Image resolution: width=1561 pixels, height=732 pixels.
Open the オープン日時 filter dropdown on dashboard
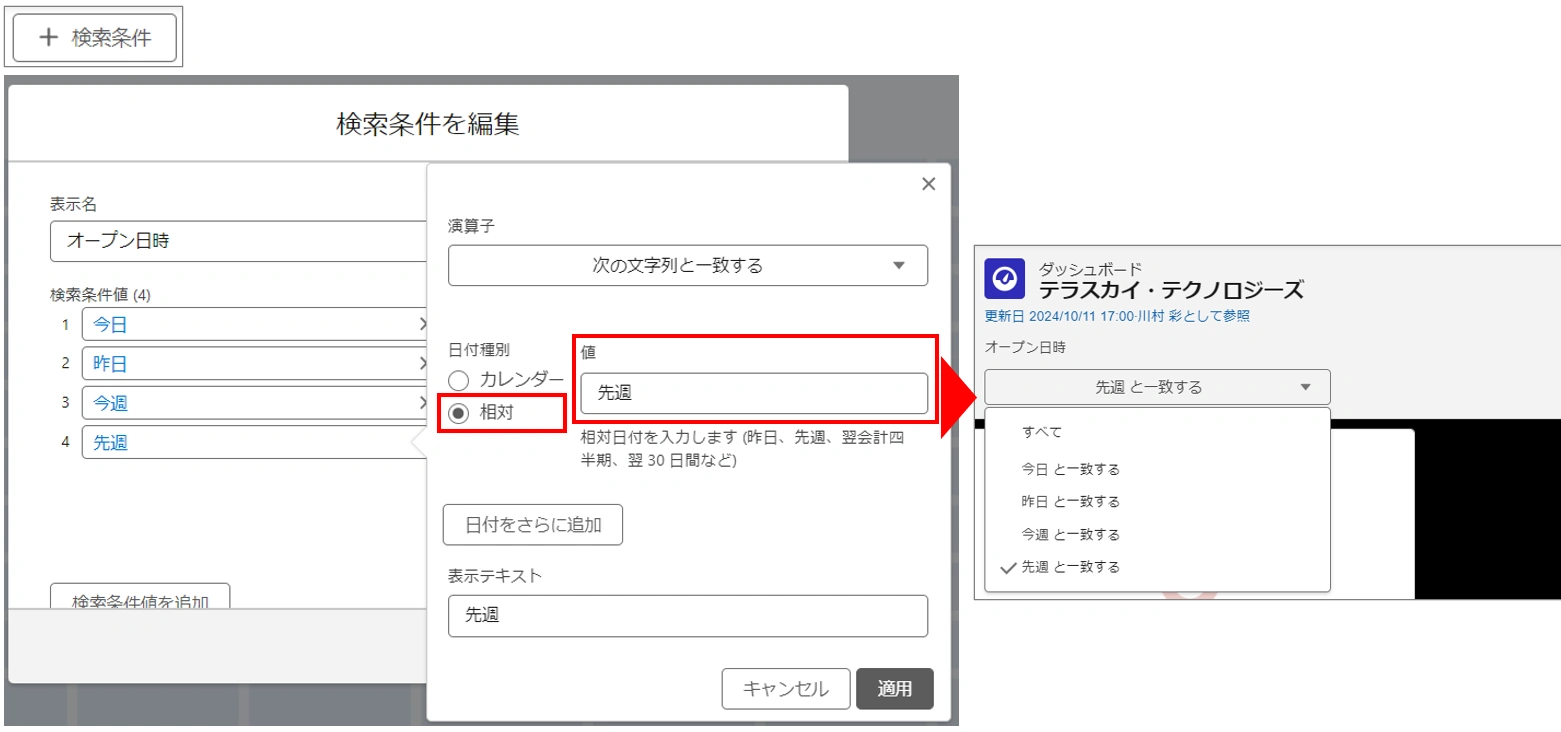(x=1157, y=387)
